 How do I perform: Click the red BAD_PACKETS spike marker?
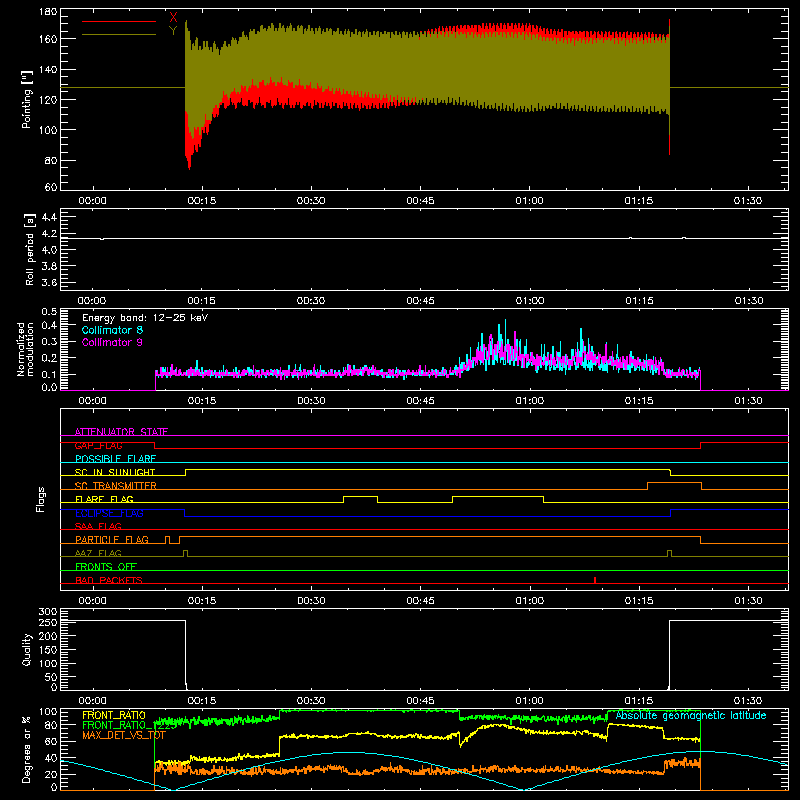point(595,580)
